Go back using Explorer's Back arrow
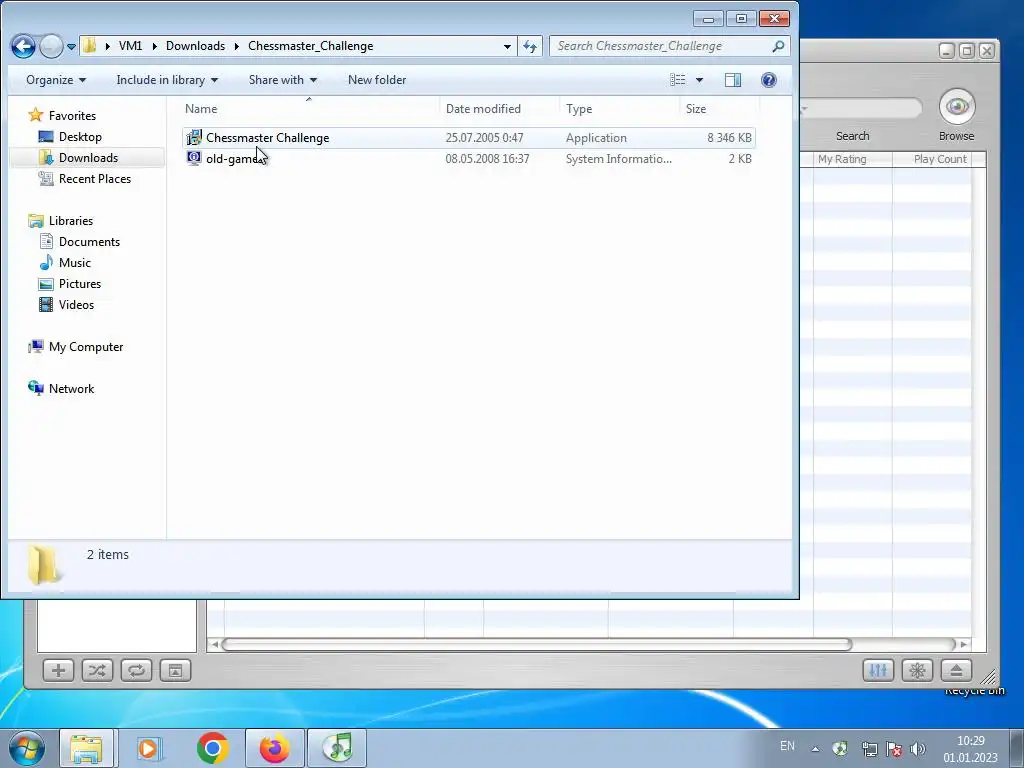This screenshot has height=768, width=1024. [23, 46]
